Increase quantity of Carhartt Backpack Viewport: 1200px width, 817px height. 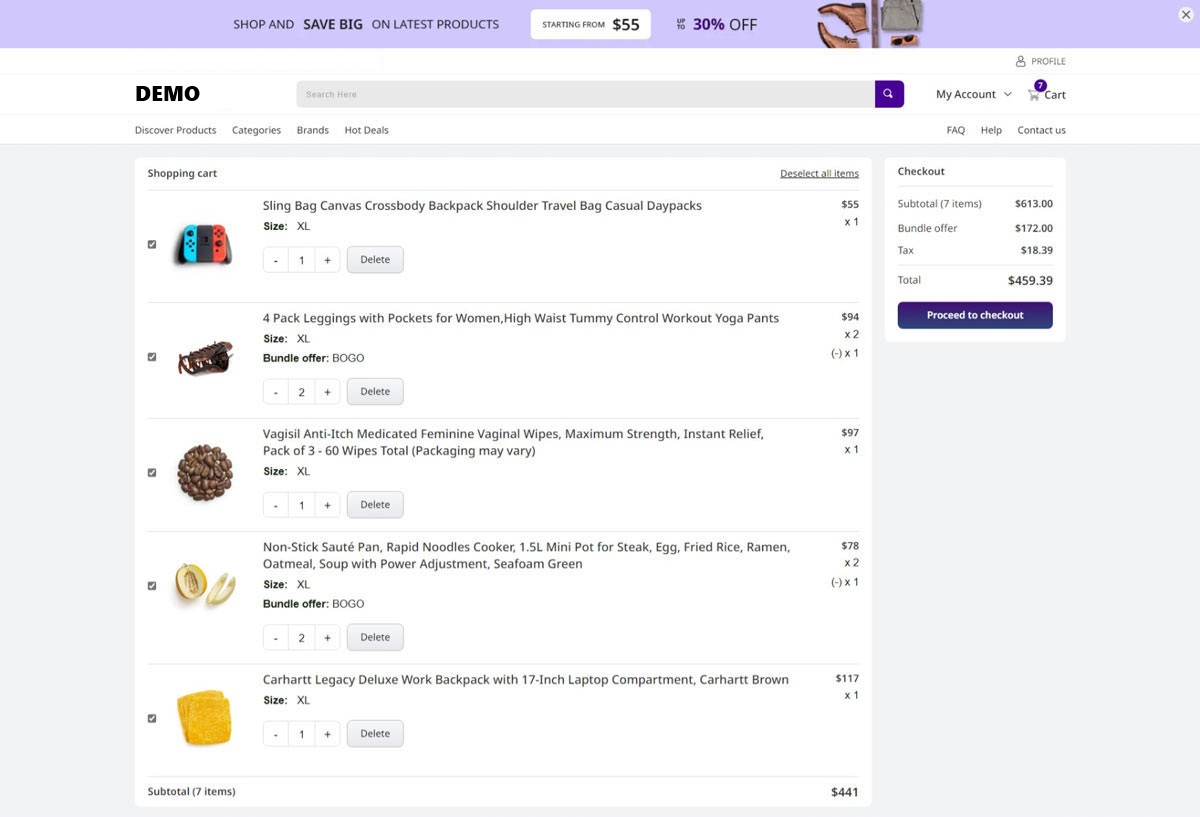tap(327, 734)
